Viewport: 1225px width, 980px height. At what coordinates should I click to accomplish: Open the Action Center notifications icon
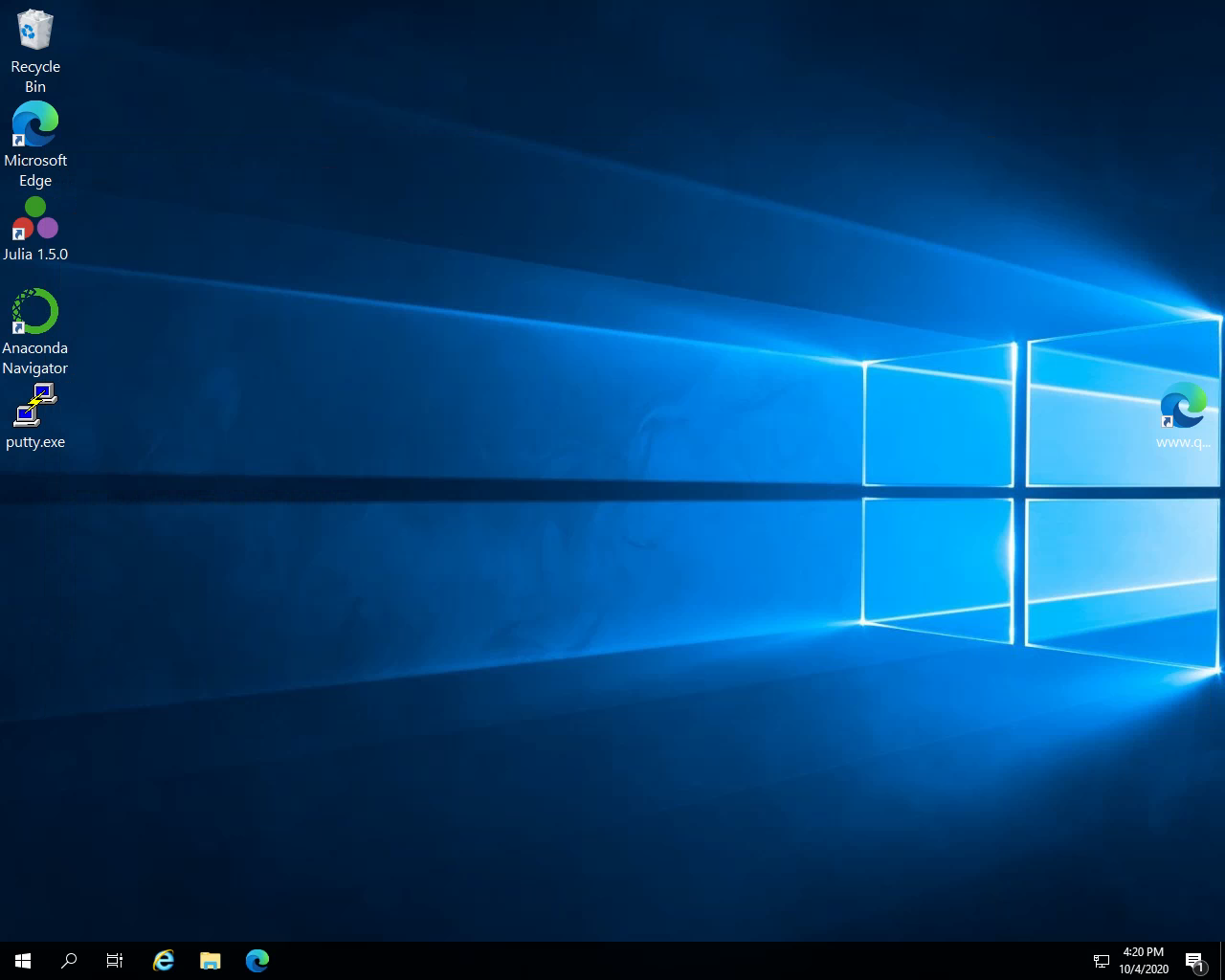click(1194, 961)
